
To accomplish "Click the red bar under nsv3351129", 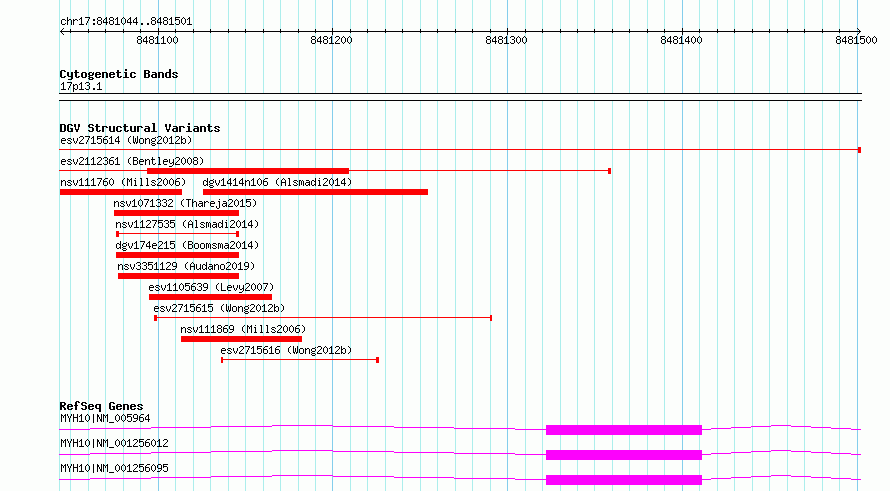I will pyautogui.click(x=179, y=276).
